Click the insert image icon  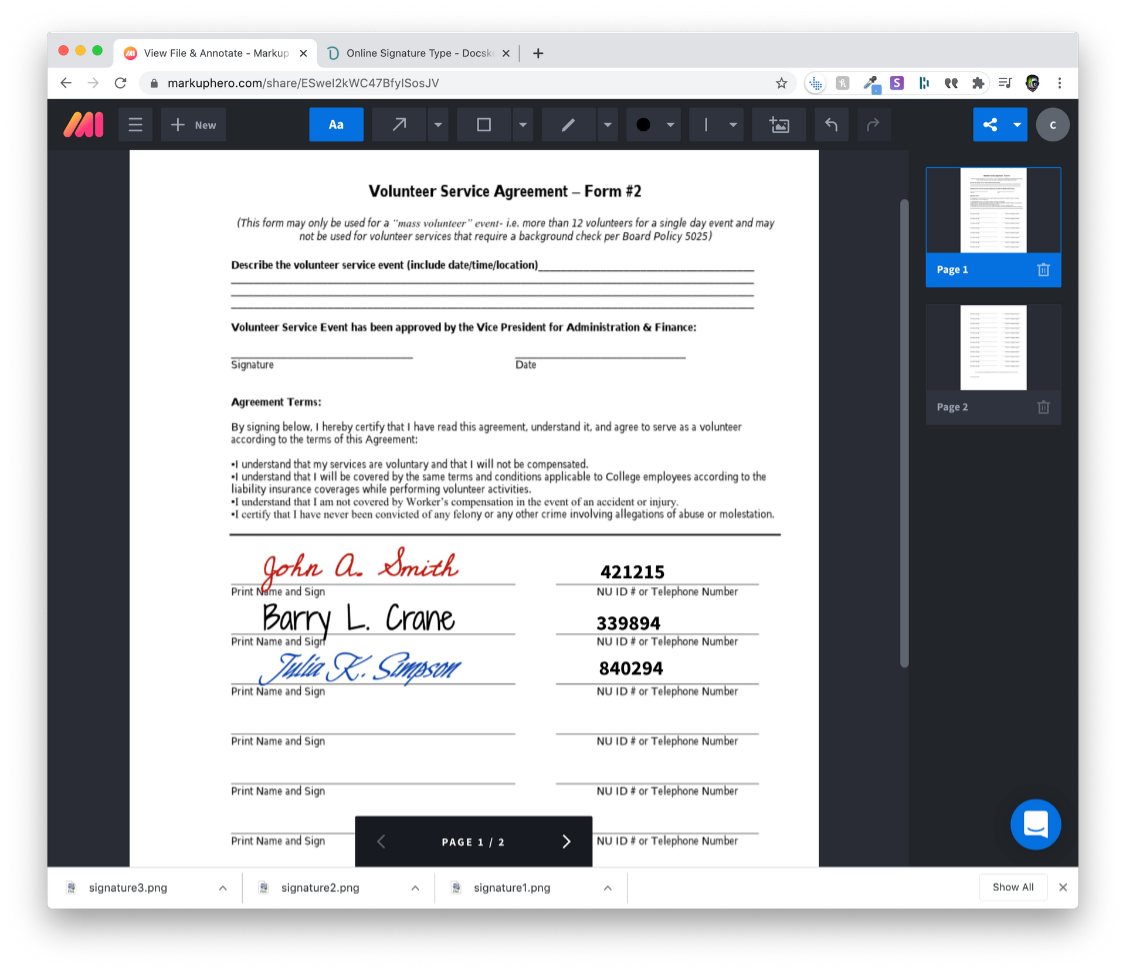pos(779,125)
